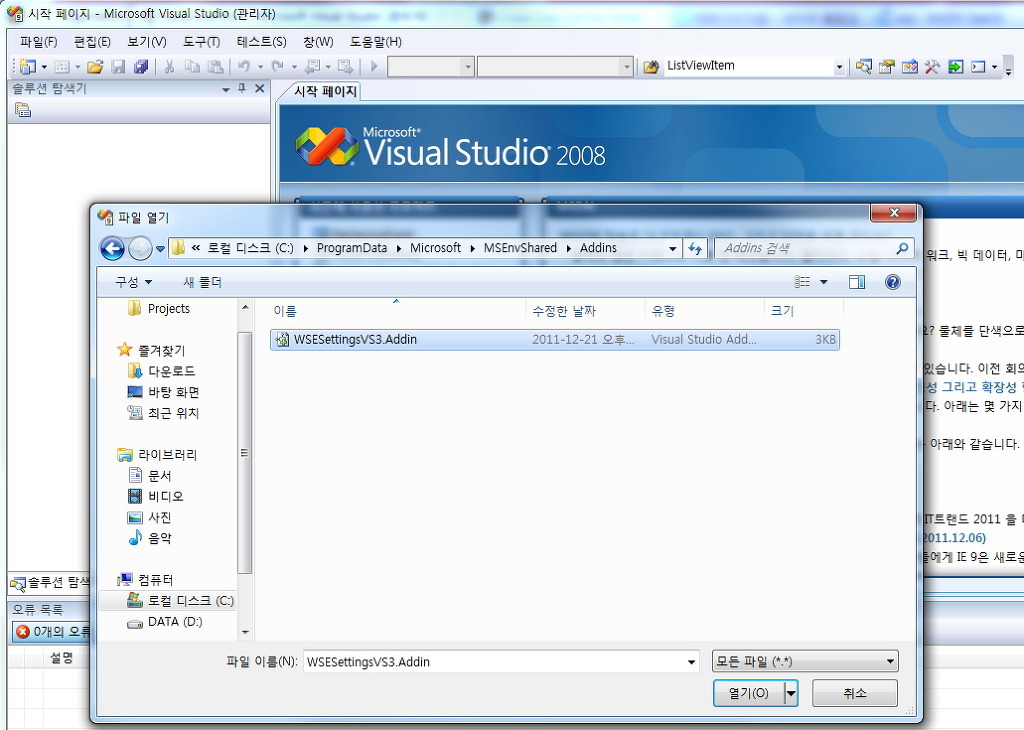Expand the 파일 이름 filename dropdown arrow
Screen dimensions: 1024x730
click(692, 662)
